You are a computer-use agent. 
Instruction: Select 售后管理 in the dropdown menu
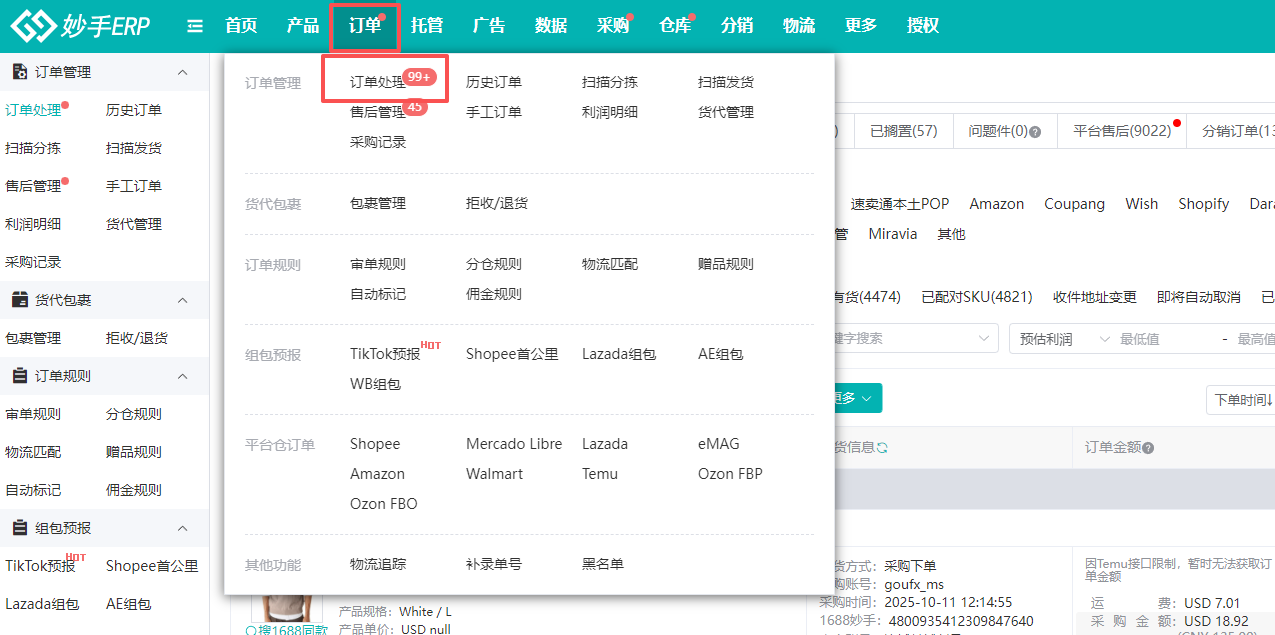[x=378, y=112]
